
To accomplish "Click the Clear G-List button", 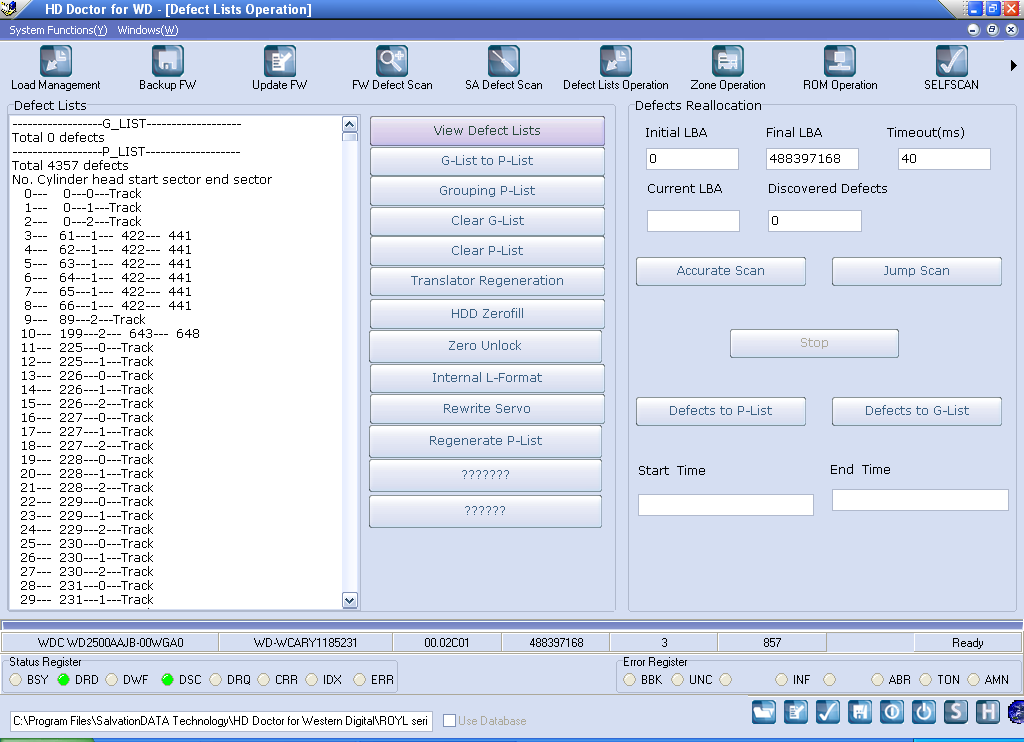I will click(x=487, y=221).
